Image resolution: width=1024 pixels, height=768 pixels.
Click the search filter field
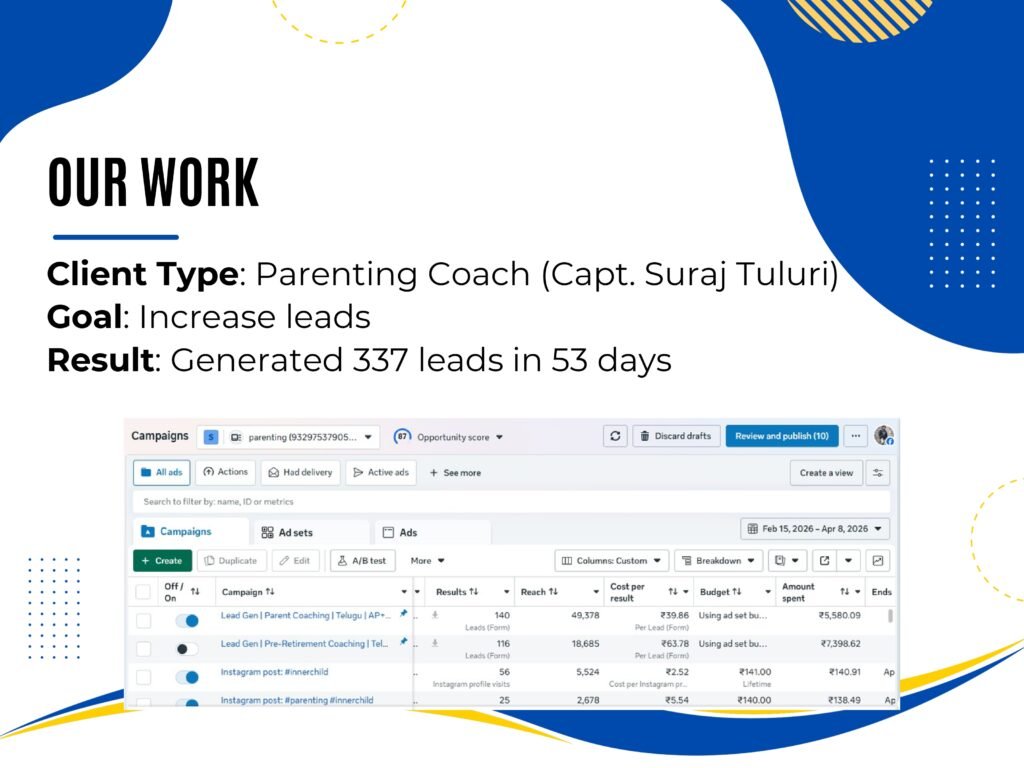(511, 502)
